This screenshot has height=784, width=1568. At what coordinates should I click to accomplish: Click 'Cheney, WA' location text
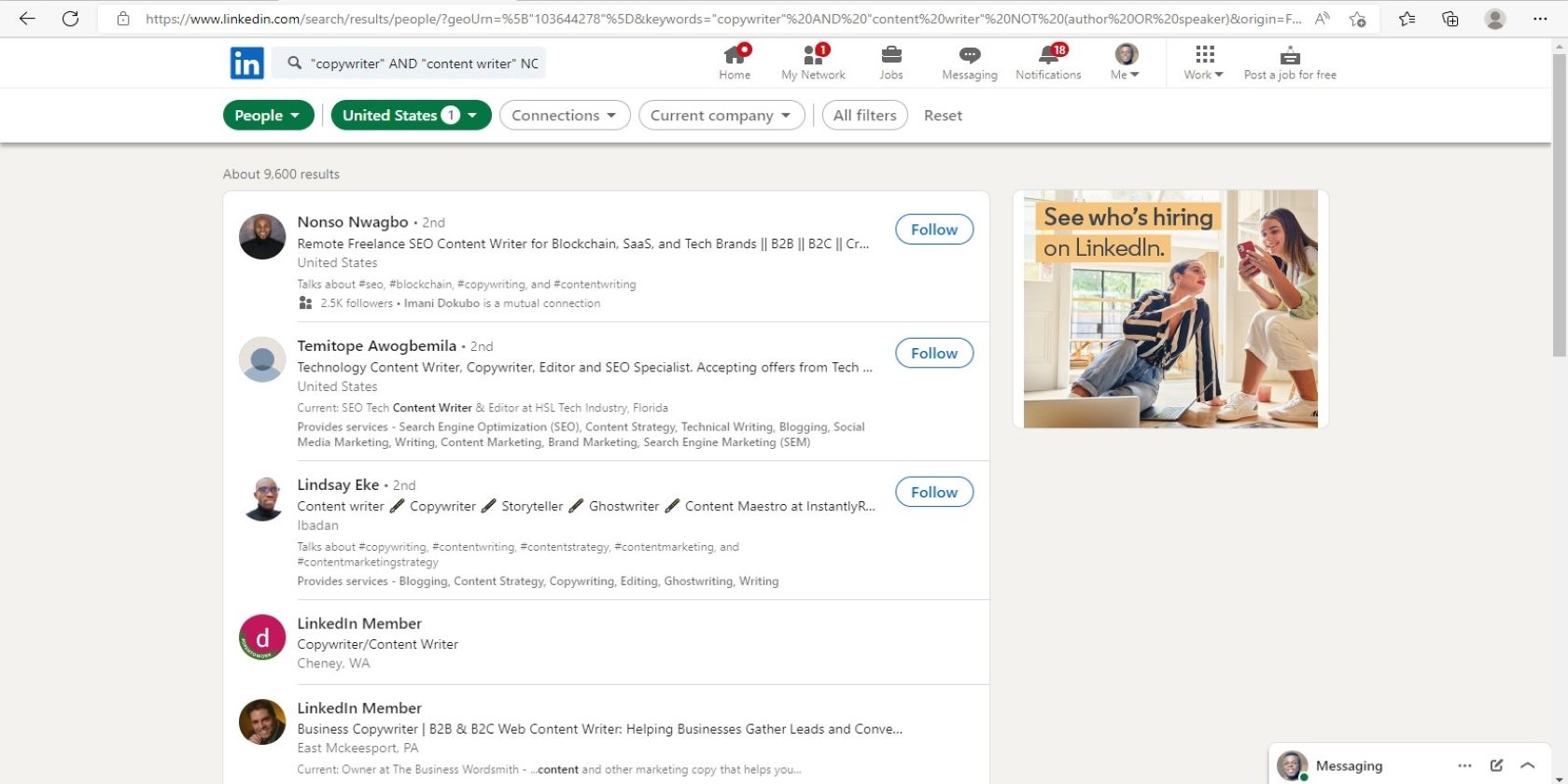333,664
